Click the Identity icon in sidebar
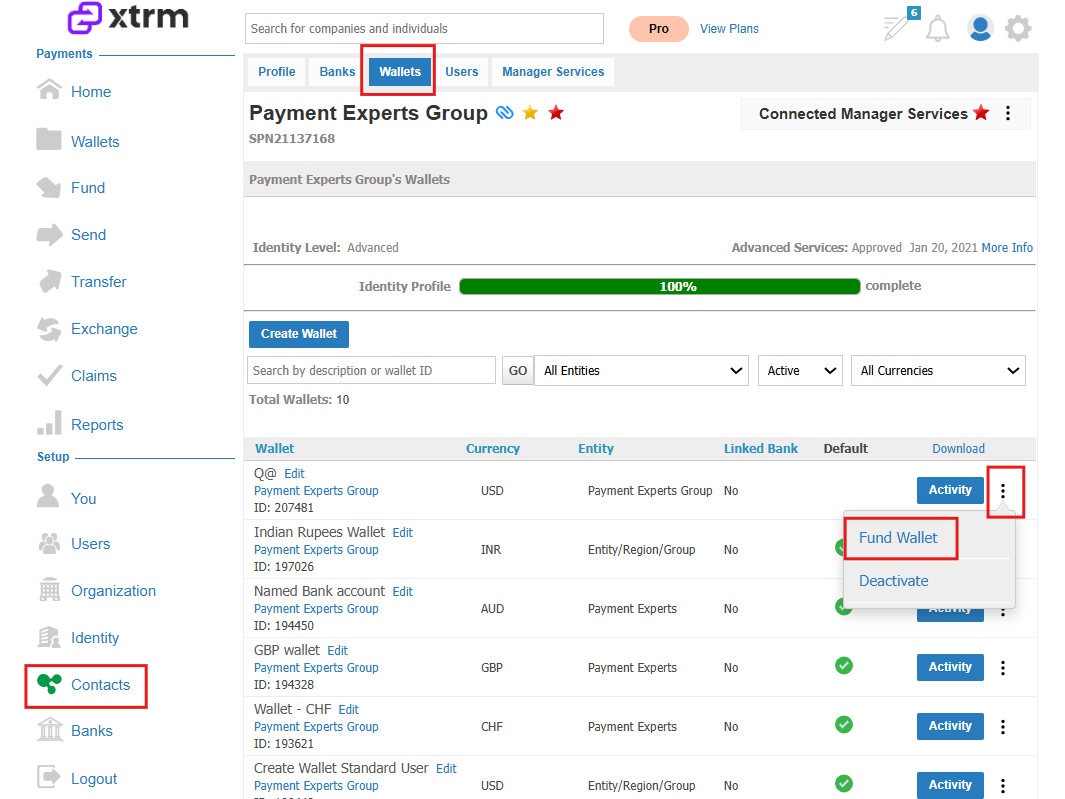1065x799 pixels. click(49, 637)
